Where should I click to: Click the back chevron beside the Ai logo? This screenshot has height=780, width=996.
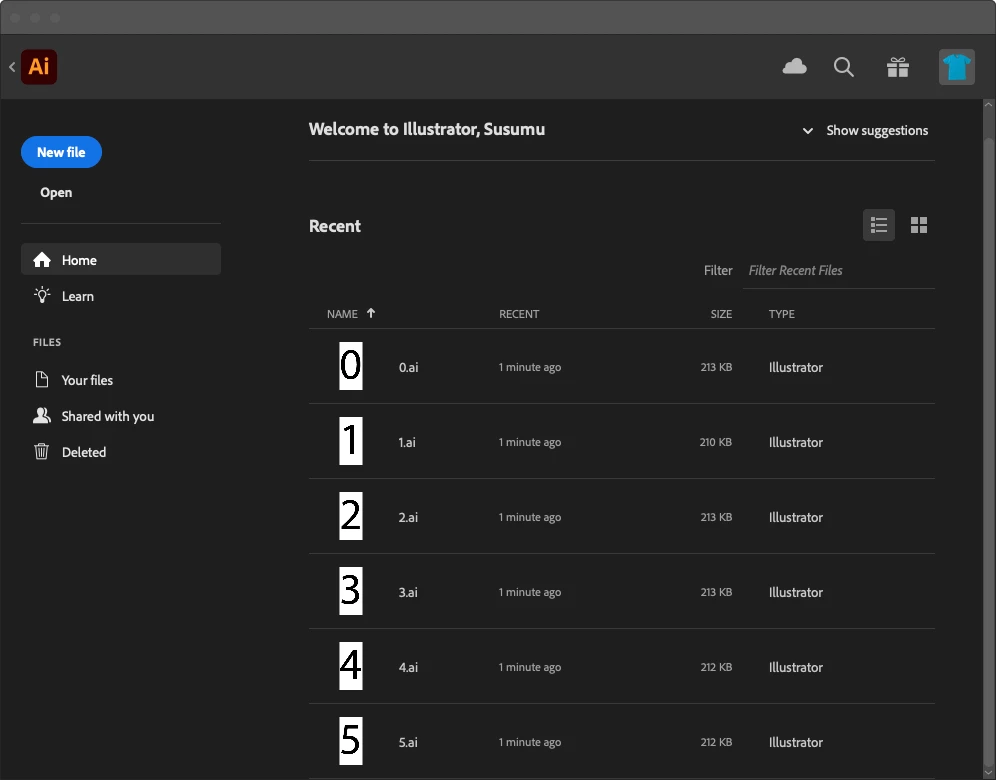tap(12, 67)
